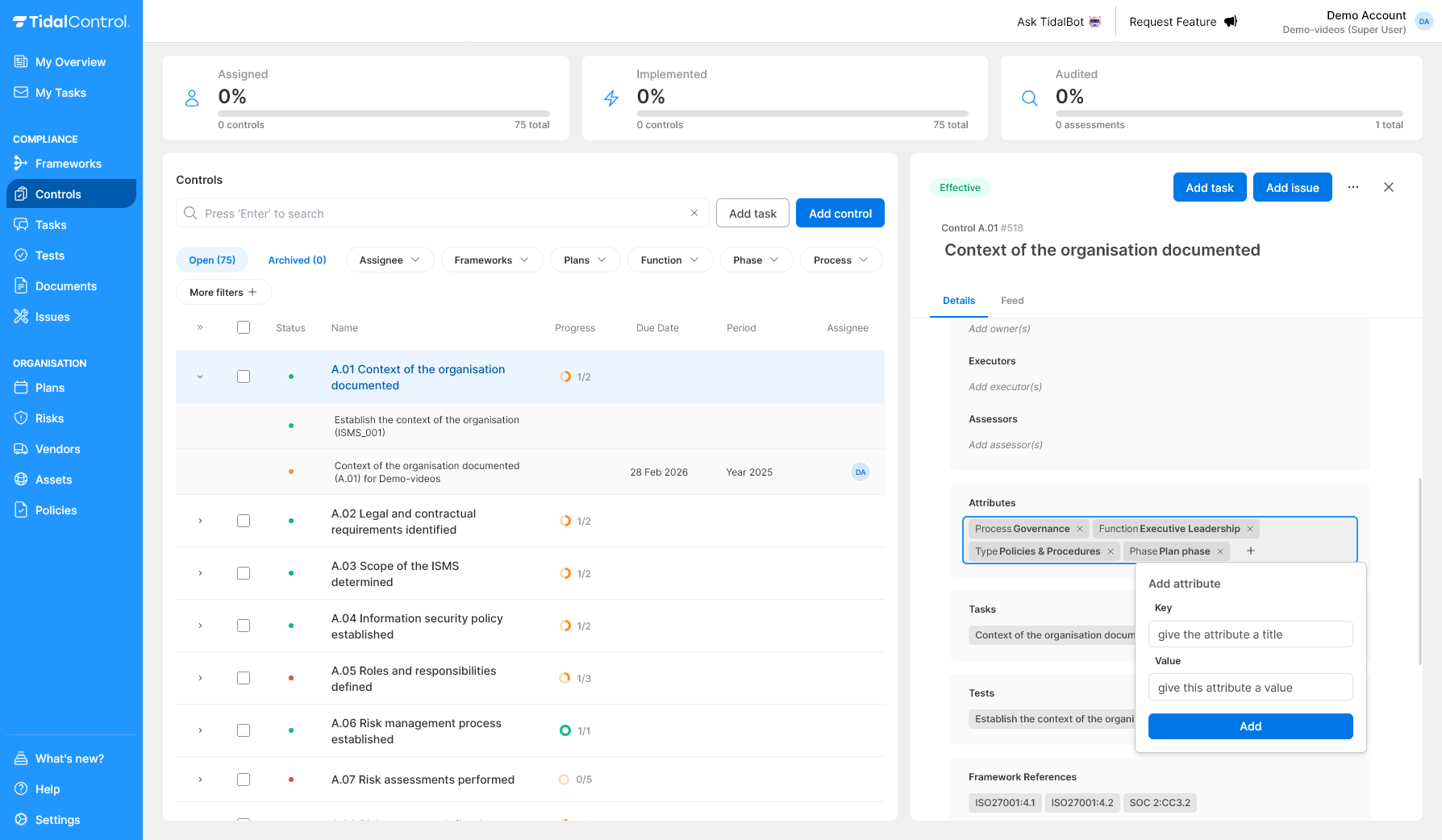Screen dimensions: 1442x840
Task: Expand the A.03 Scope of the ISMS row
Action: [200, 572]
